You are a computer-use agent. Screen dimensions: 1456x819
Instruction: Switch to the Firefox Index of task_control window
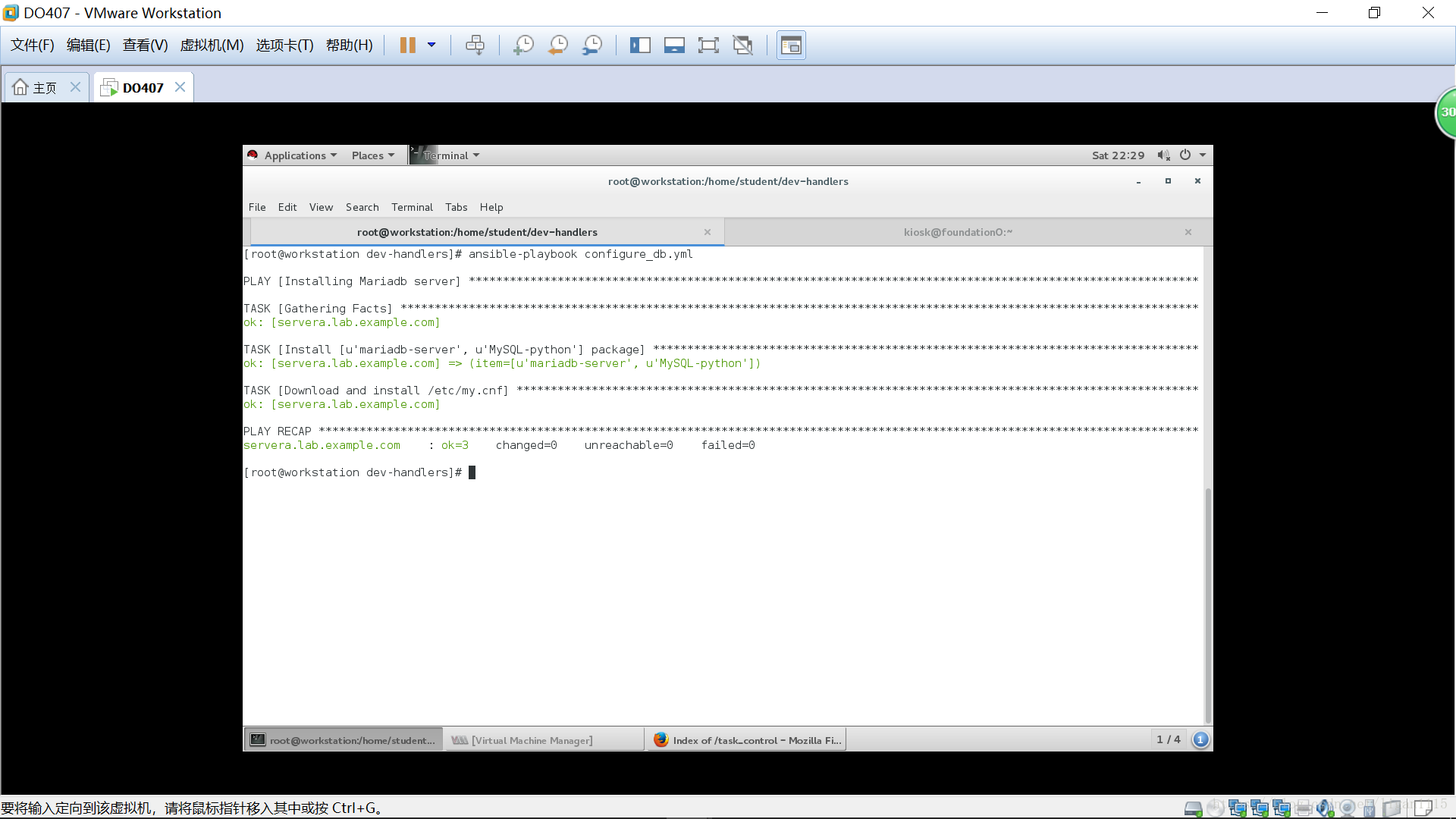point(747,740)
